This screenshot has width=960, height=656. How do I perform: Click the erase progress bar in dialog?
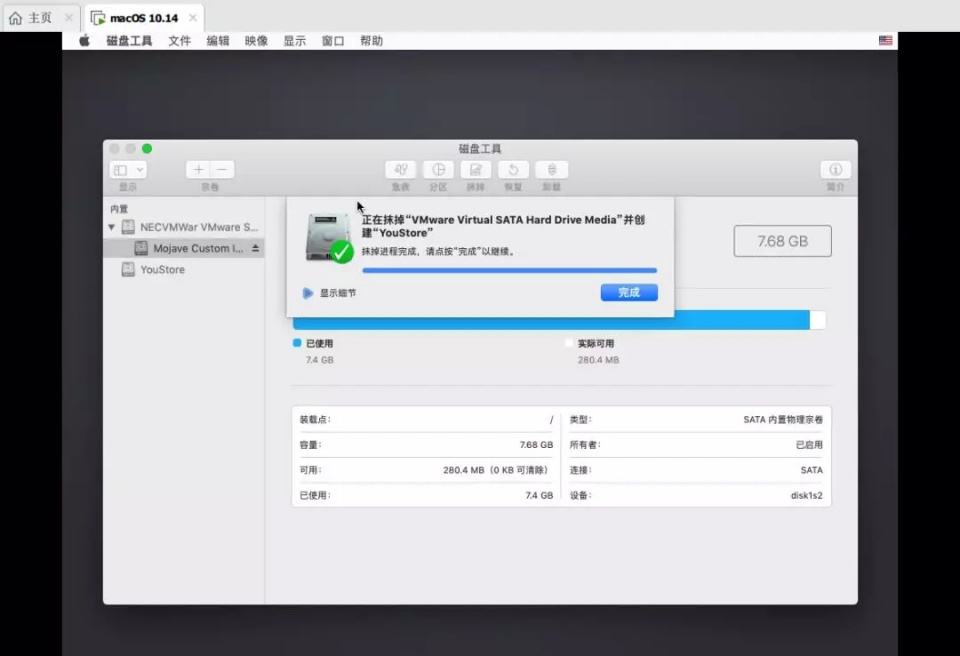coord(509,270)
